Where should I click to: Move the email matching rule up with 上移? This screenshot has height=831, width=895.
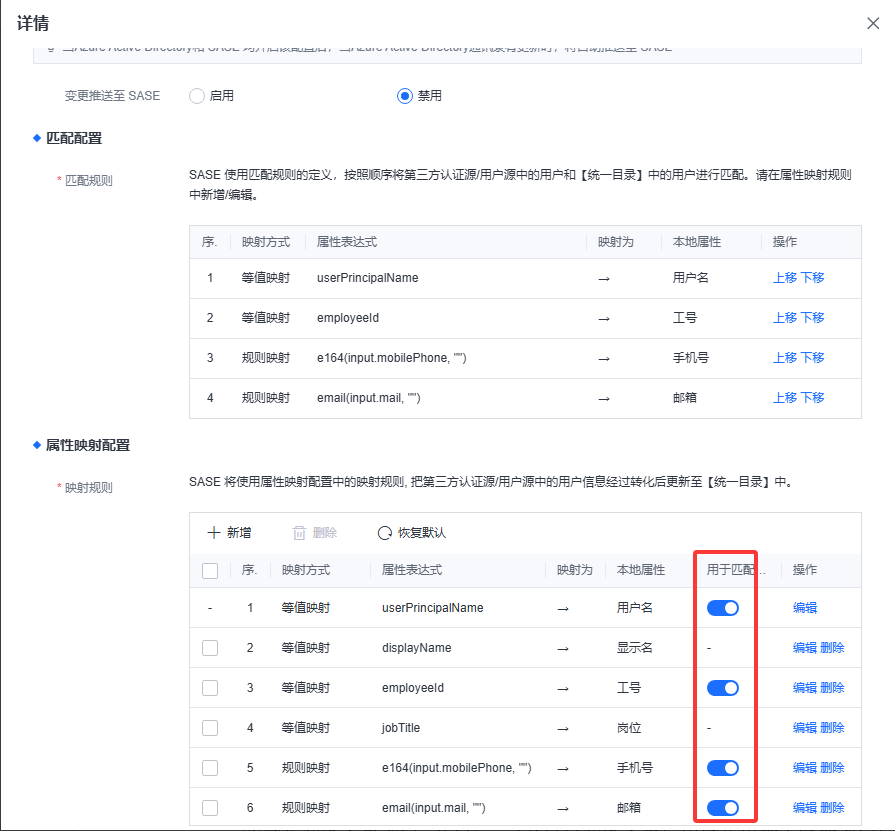(x=785, y=398)
